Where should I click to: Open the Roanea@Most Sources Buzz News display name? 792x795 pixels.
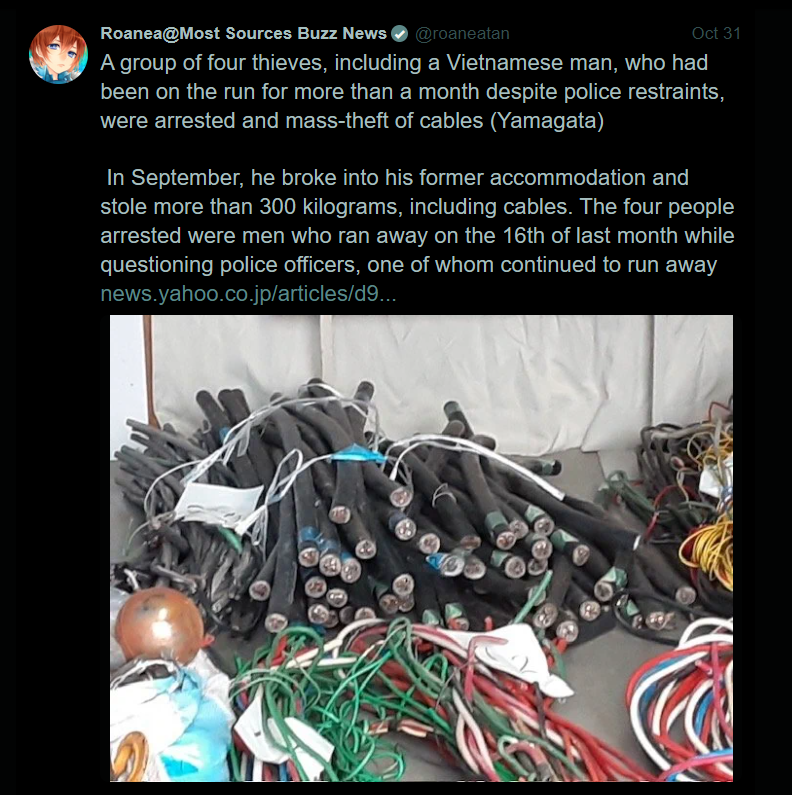[x=243, y=33]
